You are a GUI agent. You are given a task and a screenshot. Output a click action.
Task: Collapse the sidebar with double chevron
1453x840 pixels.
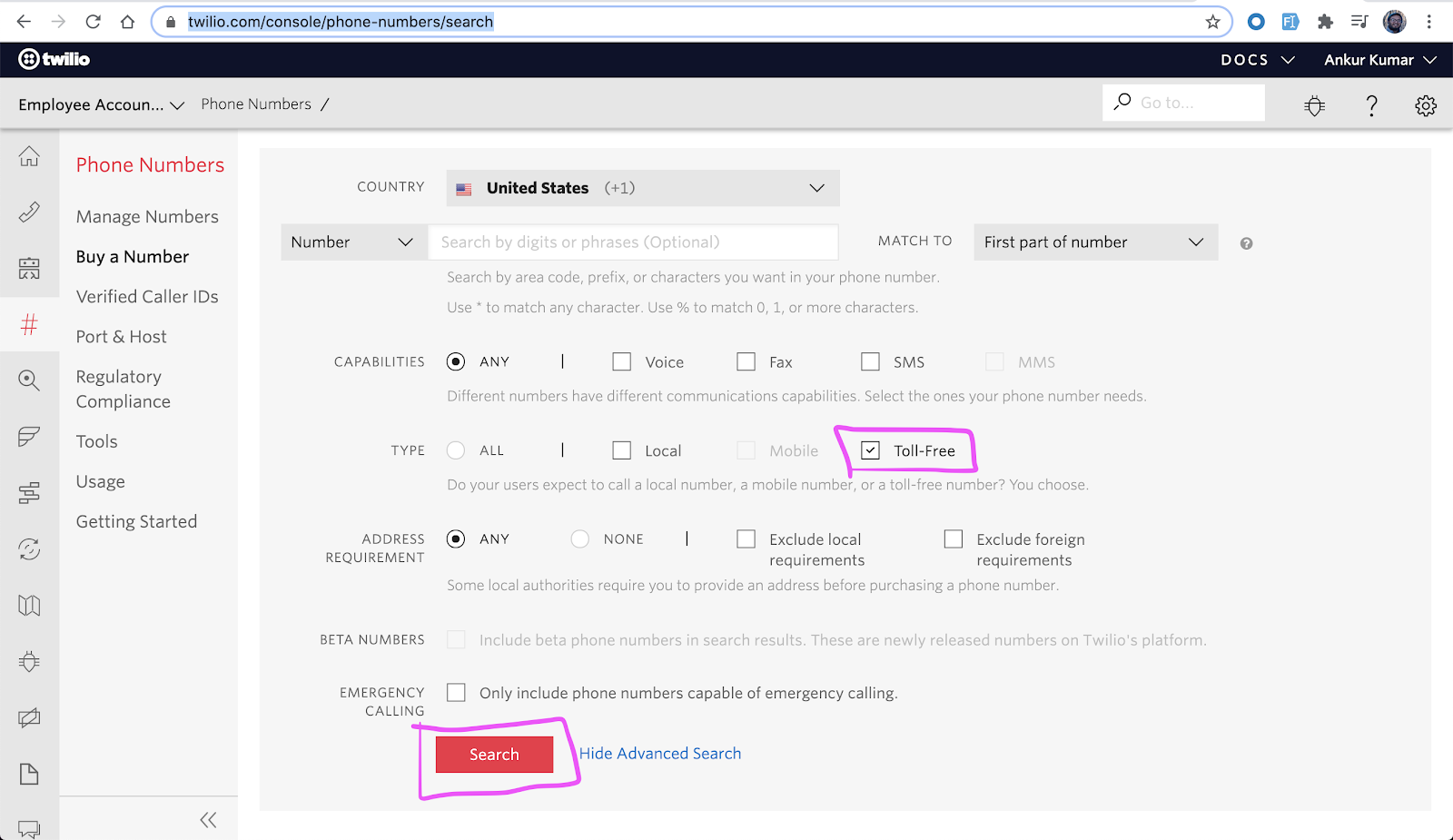(x=208, y=820)
